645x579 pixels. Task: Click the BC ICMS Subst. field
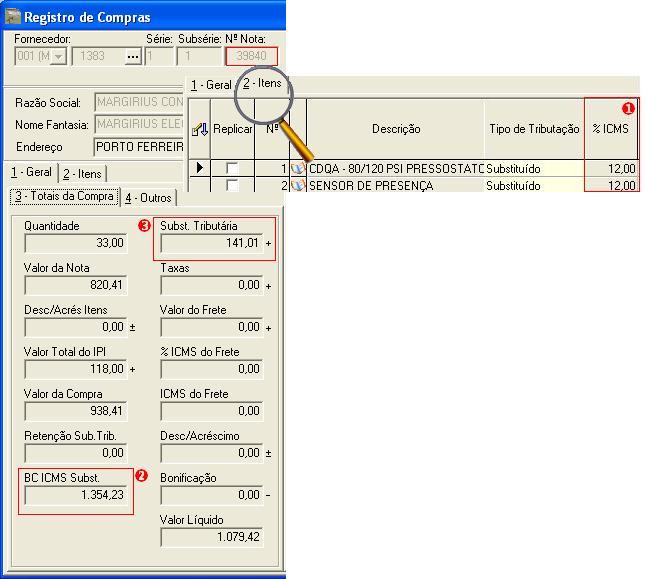75,495
